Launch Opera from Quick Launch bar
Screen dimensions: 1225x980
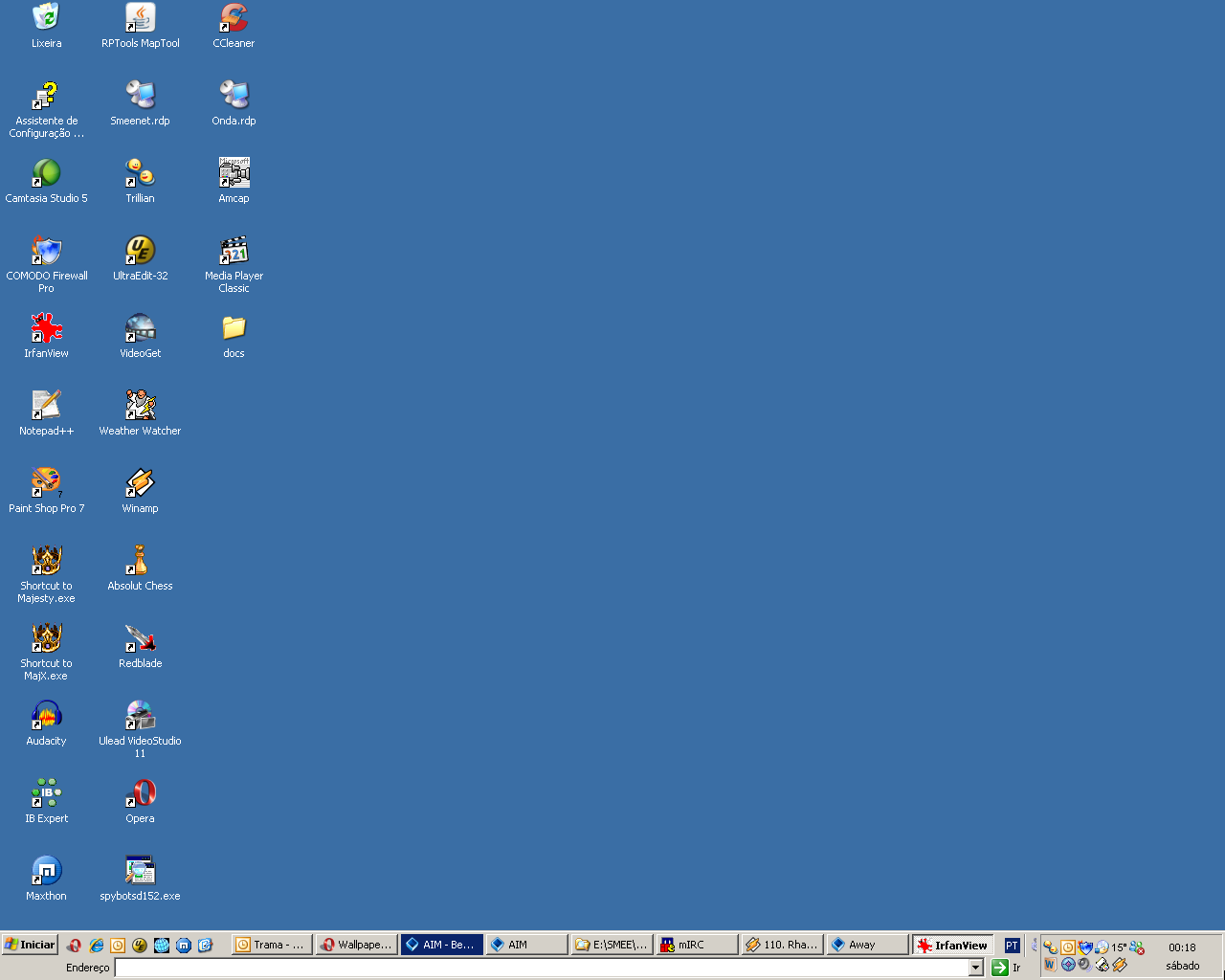pyautogui.click(x=74, y=945)
